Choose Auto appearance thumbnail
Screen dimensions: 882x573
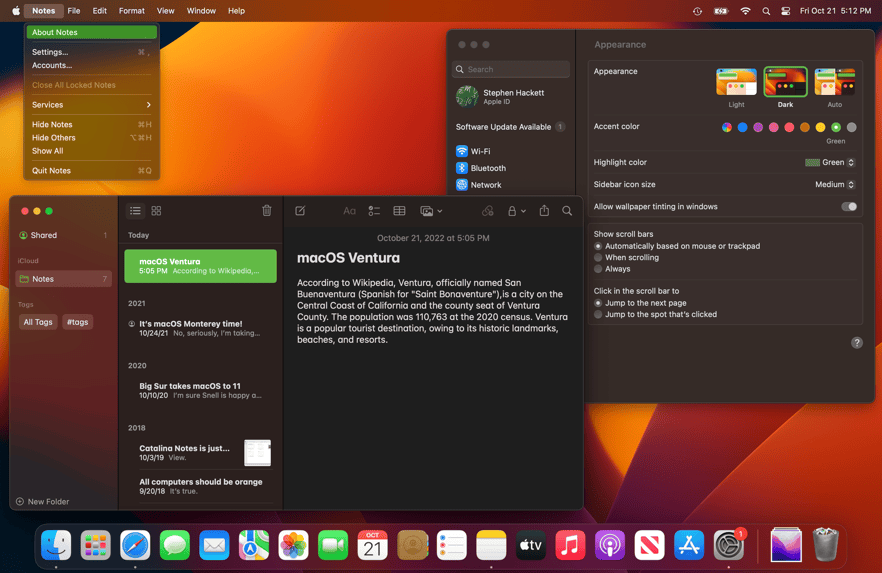835,82
